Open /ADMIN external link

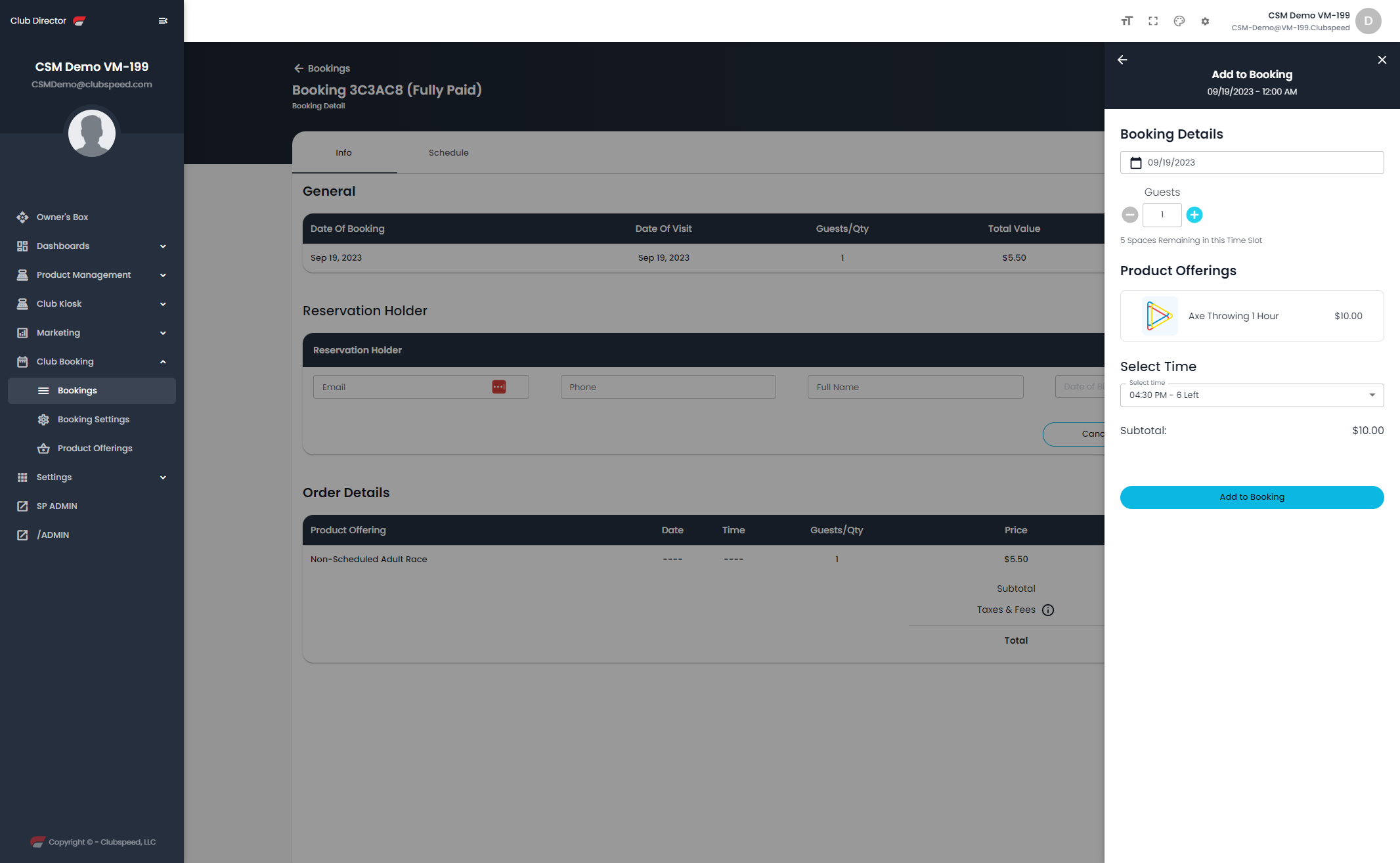pos(92,535)
